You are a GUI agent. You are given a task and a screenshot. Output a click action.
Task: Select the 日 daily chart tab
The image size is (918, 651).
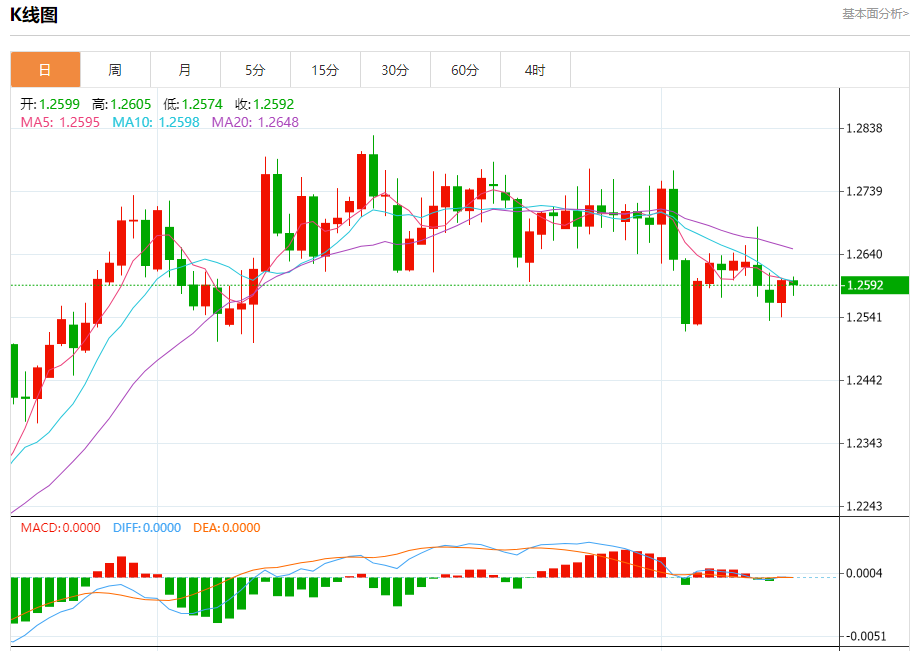tap(45, 70)
